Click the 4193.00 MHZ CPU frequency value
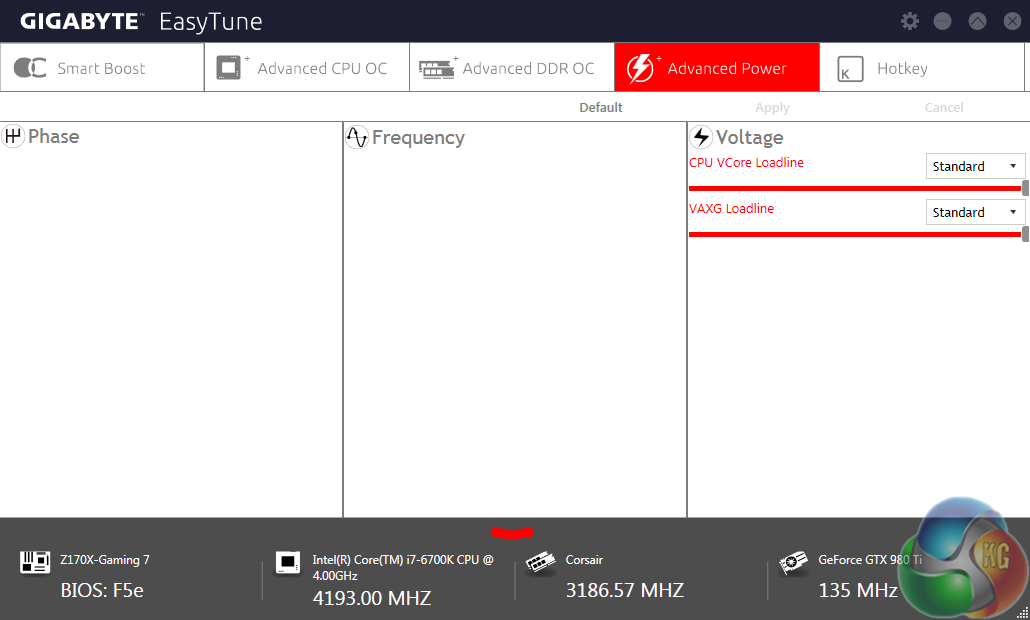The height and width of the screenshot is (620, 1030). [x=372, y=598]
